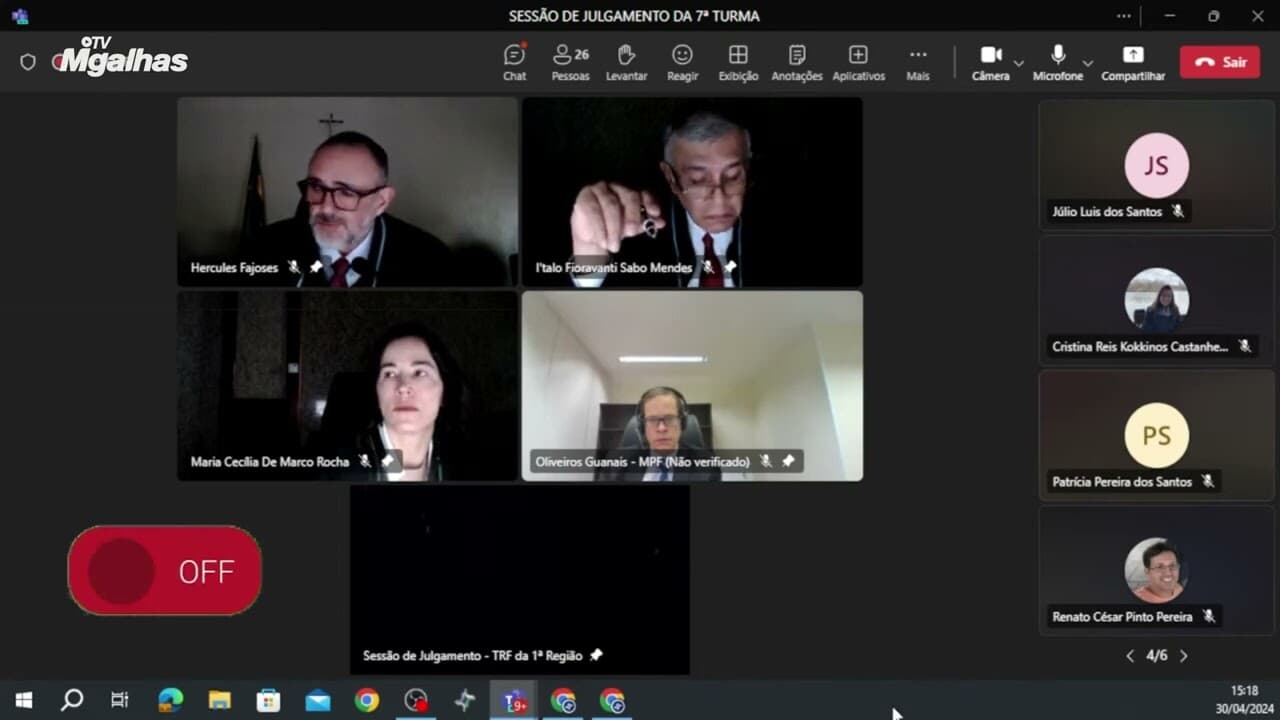Go to next participants page
The width and height of the screenshot is (1280, 720).
pyautogui.click(x=1184, y=656)
